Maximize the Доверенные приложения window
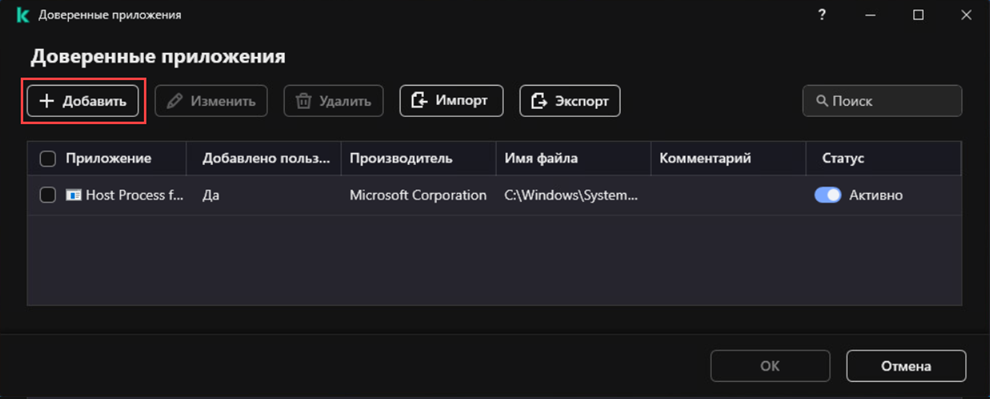Screen dimensions: 990x399 [x=919, y=15]
